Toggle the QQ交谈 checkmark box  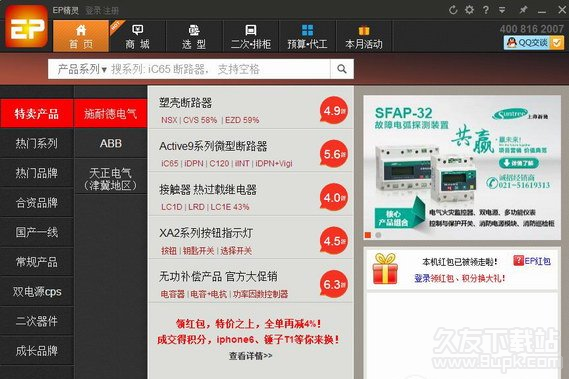click(x=557, y=43)
